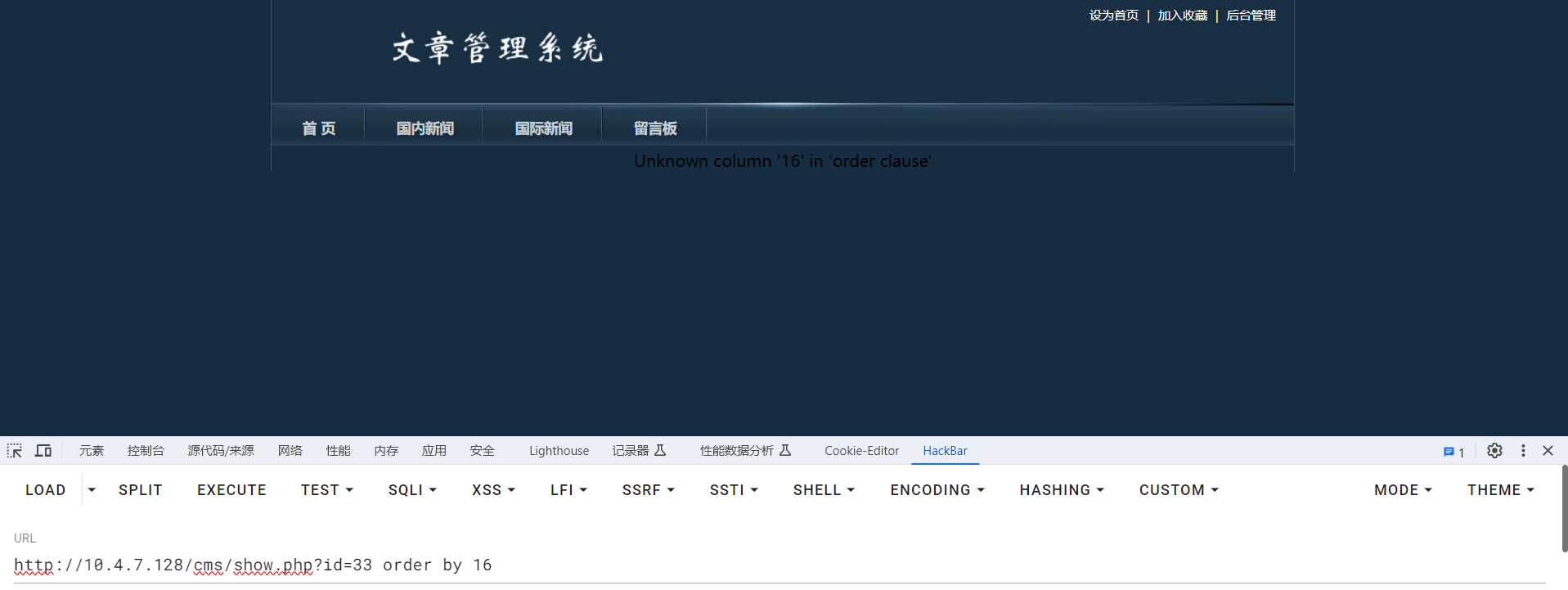This screenshot has height=590, width=1568.
Task: Open the SSTI dropdown
Action: click(x=734, y=490)
